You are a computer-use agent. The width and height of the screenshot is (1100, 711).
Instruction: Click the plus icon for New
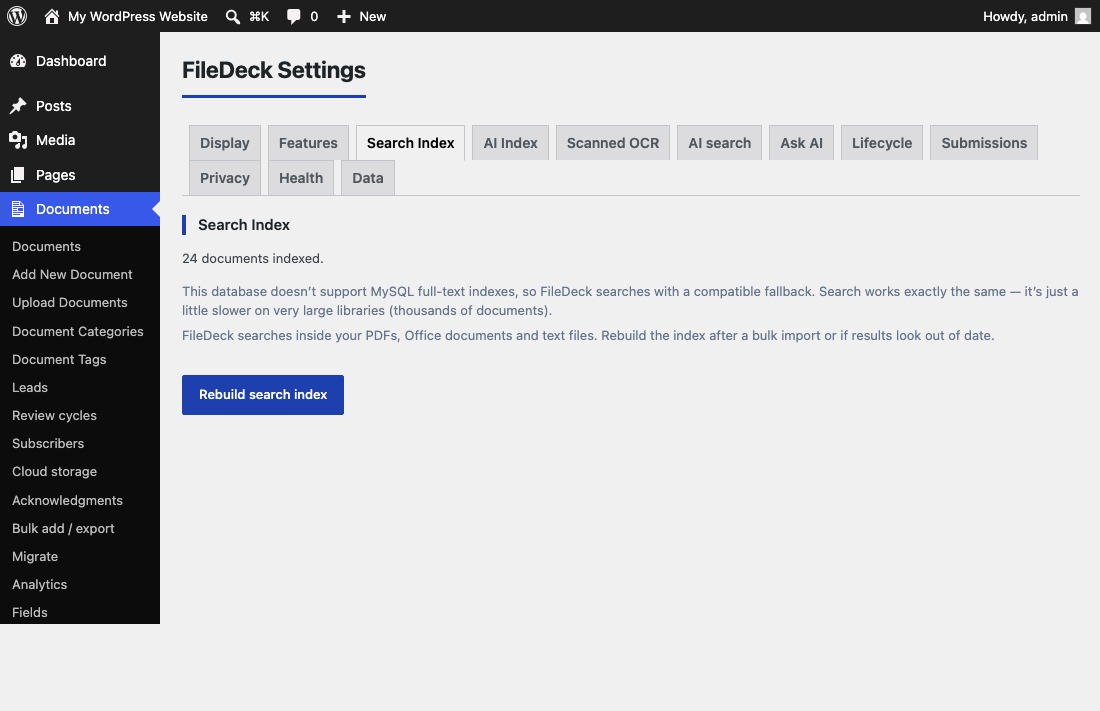tap(344, 16)
